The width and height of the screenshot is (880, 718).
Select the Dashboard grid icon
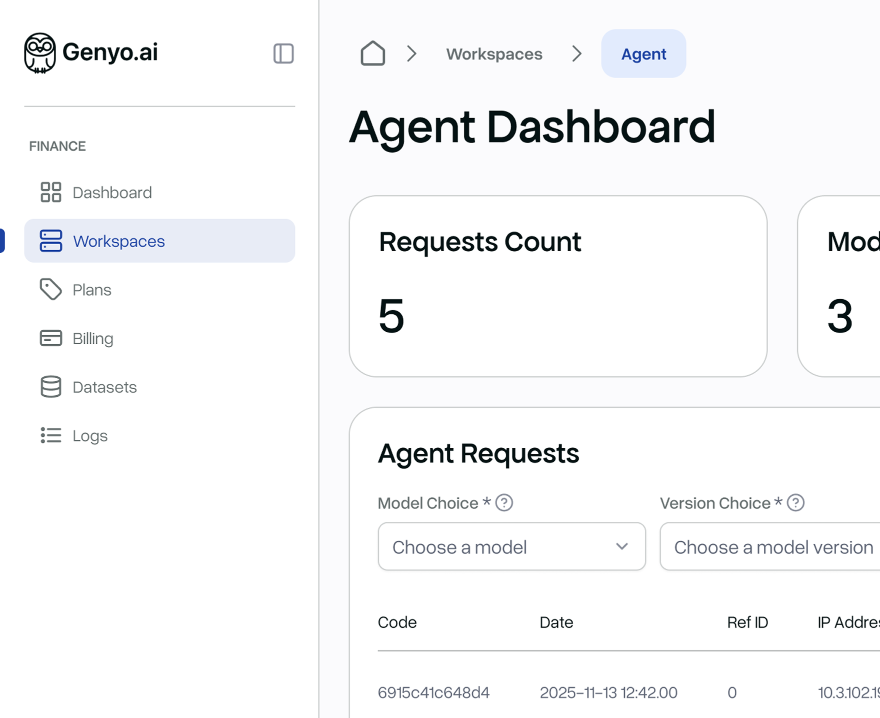[49, 192]
